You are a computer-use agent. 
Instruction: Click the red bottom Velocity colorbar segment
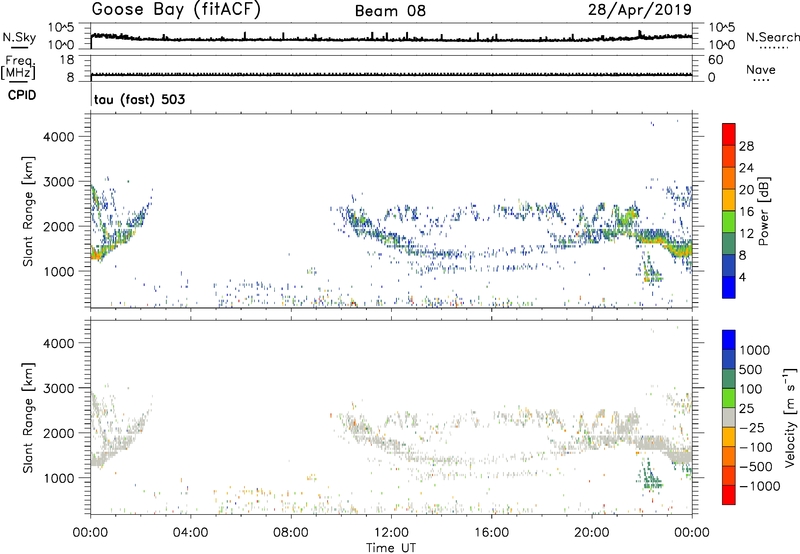(729, 495)
